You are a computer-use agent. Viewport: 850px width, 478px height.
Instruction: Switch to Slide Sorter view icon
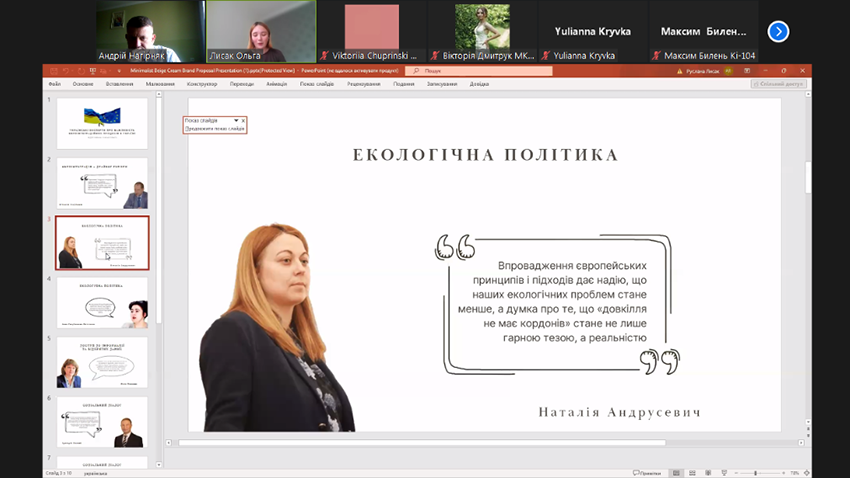coord(692,473)
